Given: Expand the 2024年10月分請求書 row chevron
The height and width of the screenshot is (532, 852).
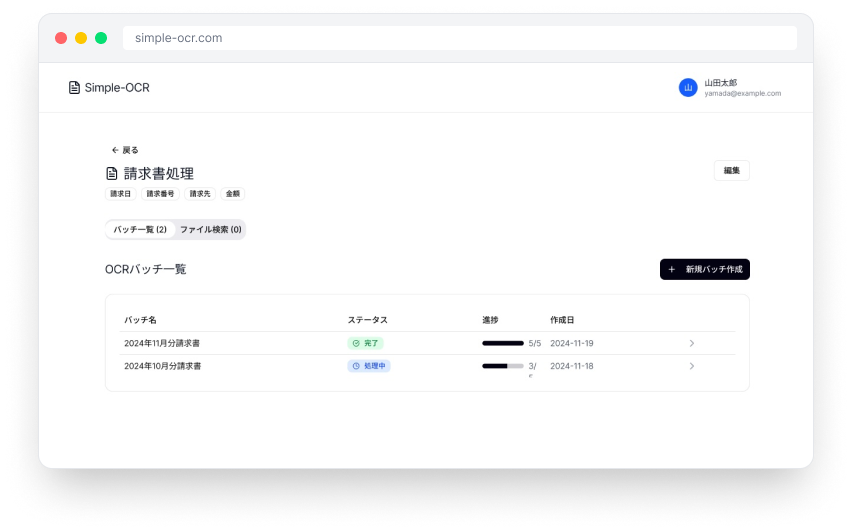Looking at the screenshot, I should pyautogui.click(x=692, y=366).
